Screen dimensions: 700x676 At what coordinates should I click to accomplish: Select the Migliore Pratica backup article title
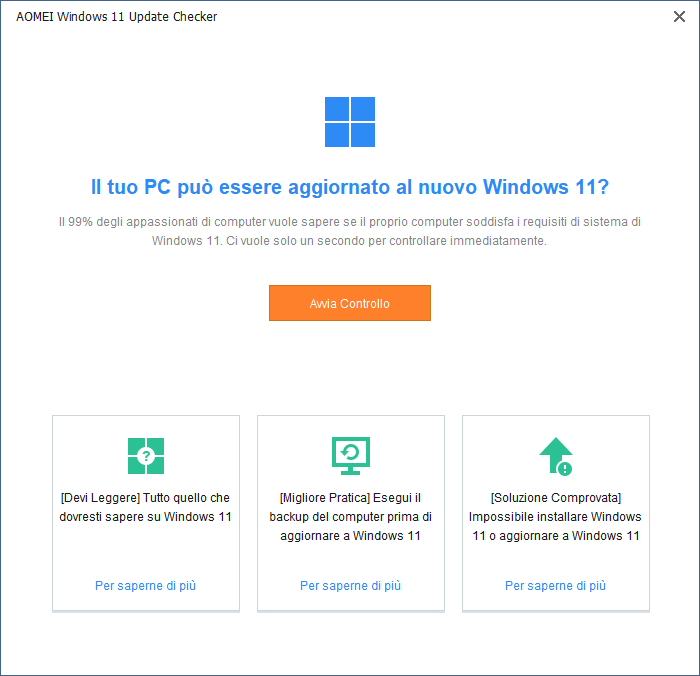click(350, 517)
